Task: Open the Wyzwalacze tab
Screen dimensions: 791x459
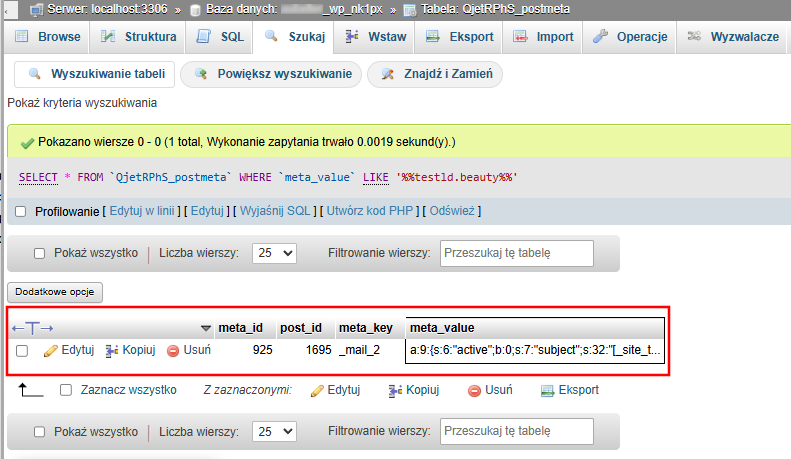Action: coord(732,37)
